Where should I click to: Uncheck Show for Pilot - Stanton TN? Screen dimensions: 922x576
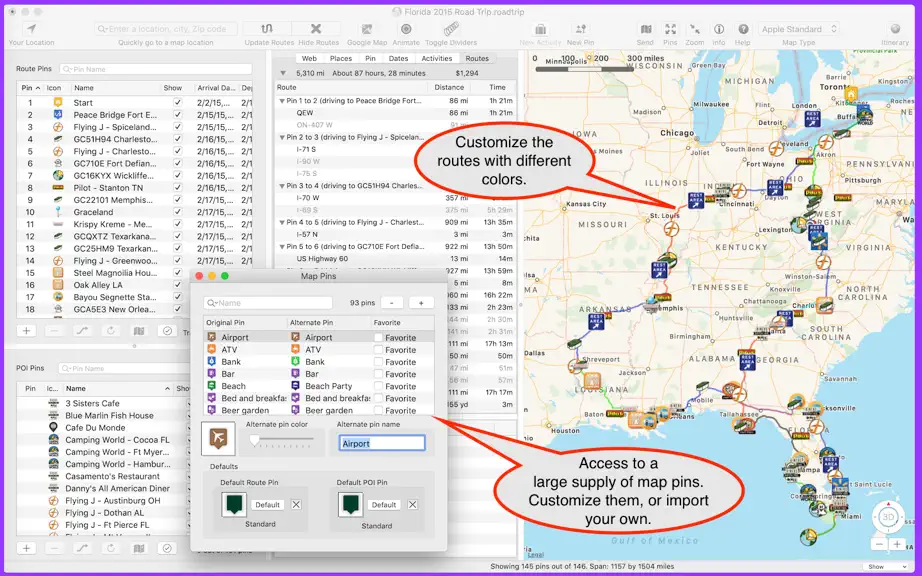point(178,187)
